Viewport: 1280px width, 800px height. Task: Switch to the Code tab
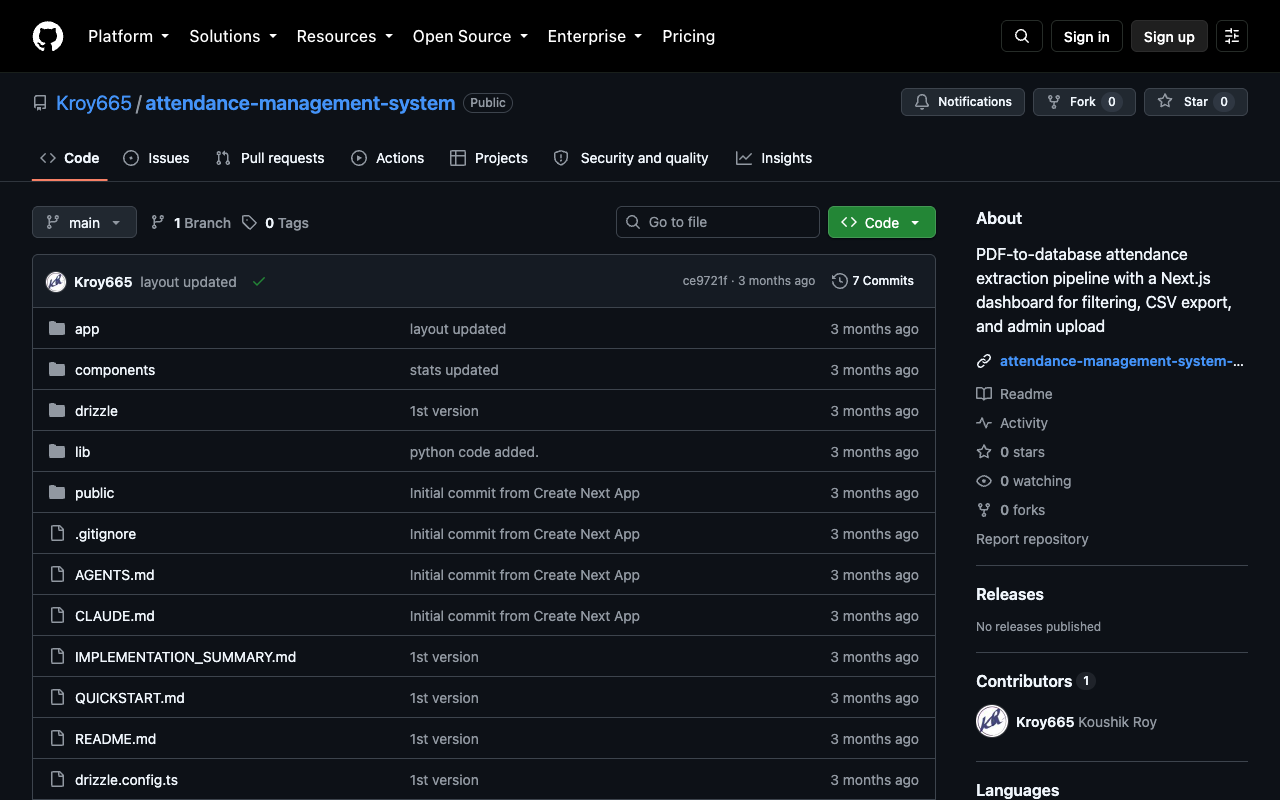tap(70, 158)
